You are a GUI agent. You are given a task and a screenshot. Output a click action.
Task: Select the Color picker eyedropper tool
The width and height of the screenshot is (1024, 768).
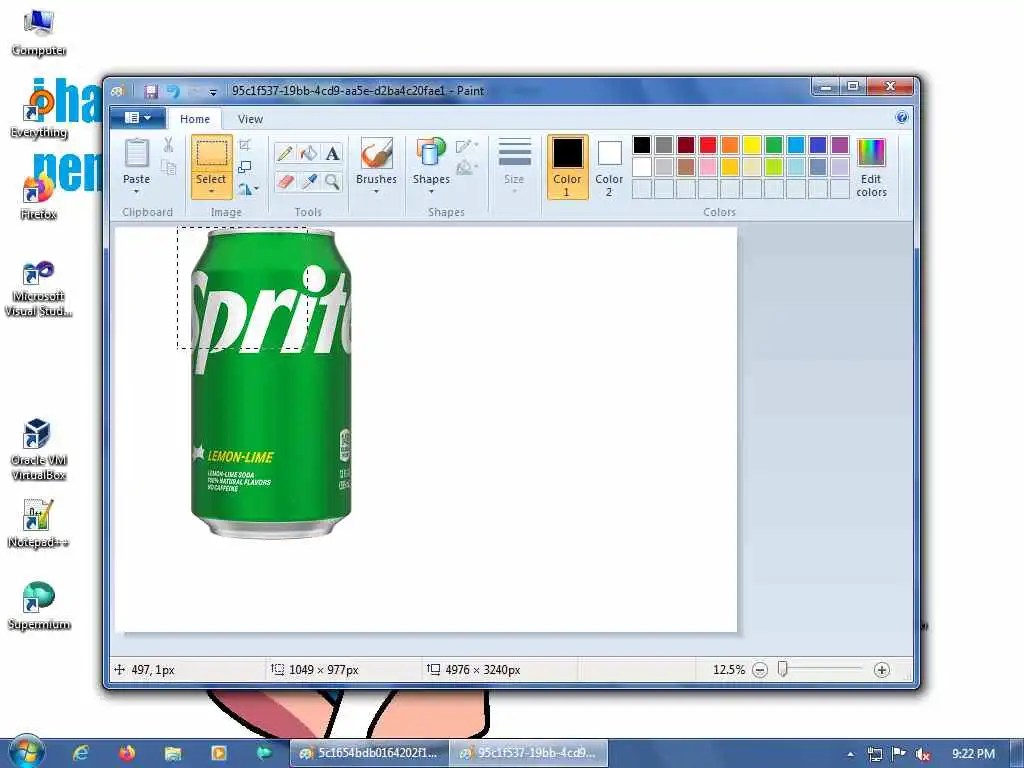pyautogui.click(x=308, y=181)
